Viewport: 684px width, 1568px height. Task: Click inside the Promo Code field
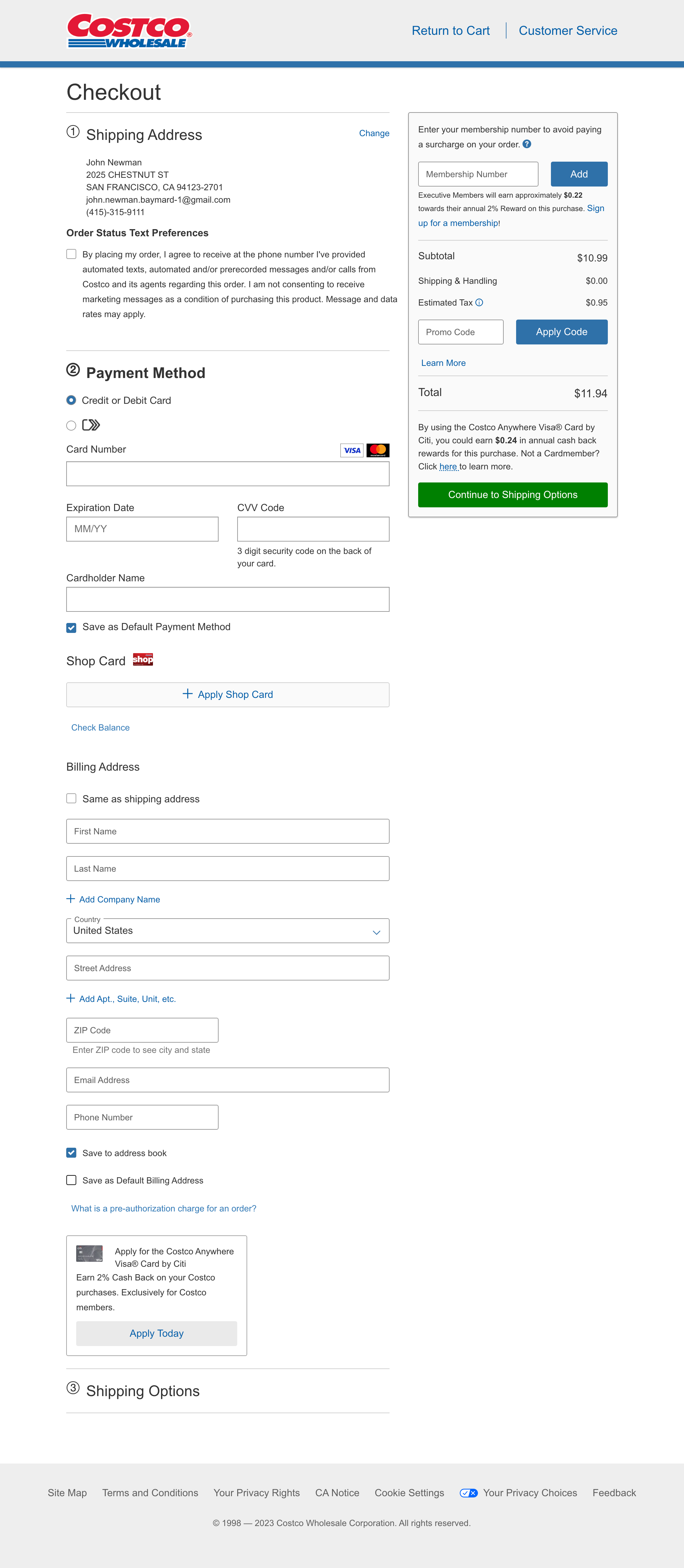click(461, 332)
